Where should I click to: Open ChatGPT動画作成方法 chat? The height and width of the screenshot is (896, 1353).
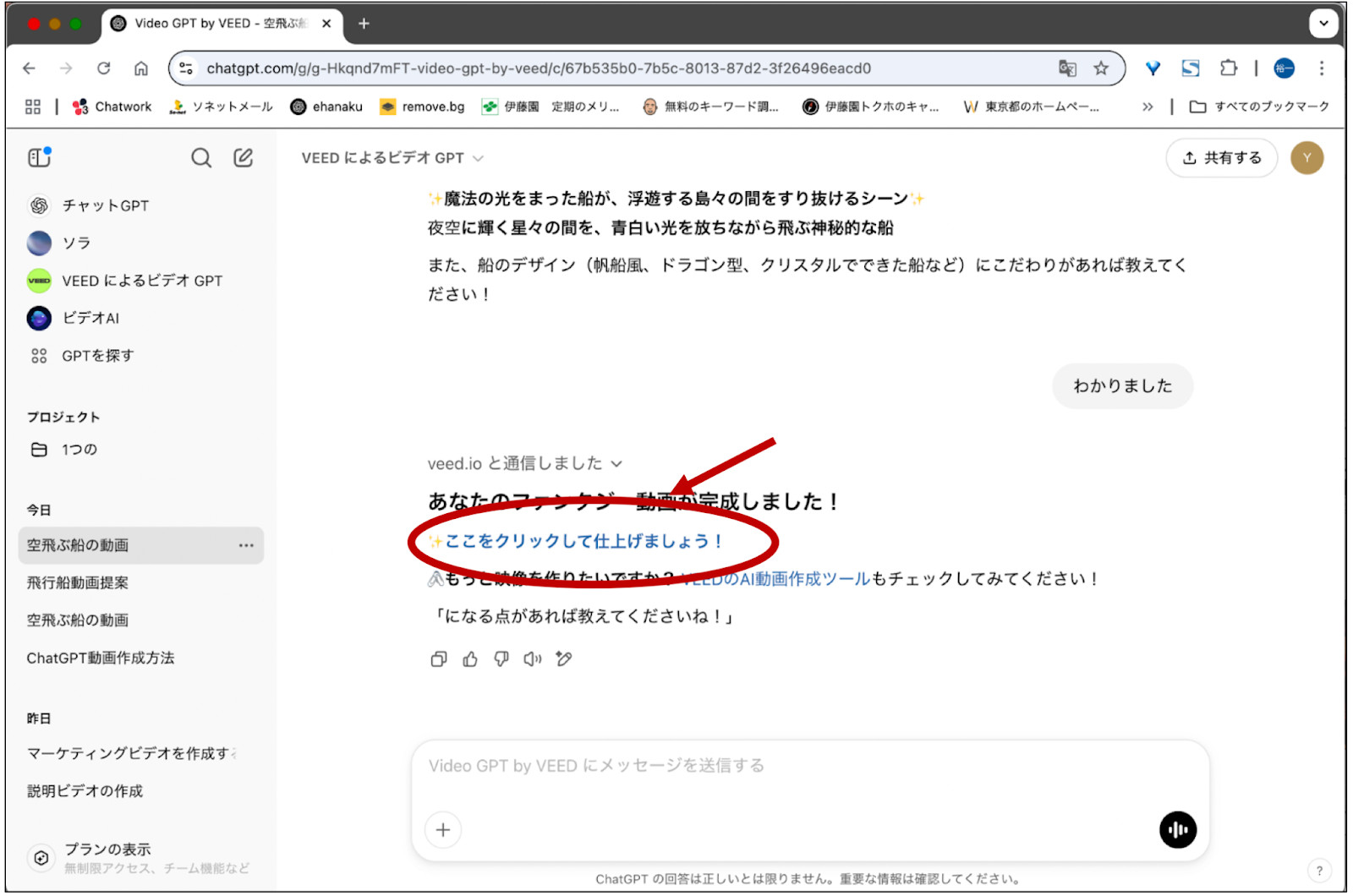(101, 658)
